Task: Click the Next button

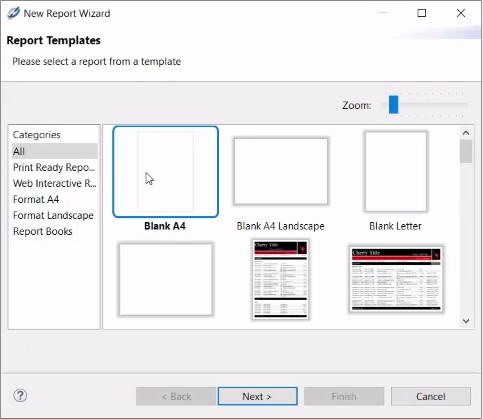Action: click(257, 396)
